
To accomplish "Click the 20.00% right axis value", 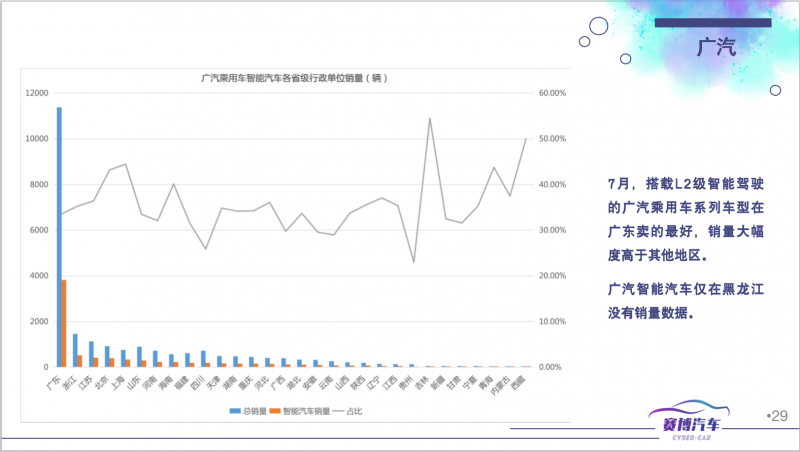I will tap(553, 275).
